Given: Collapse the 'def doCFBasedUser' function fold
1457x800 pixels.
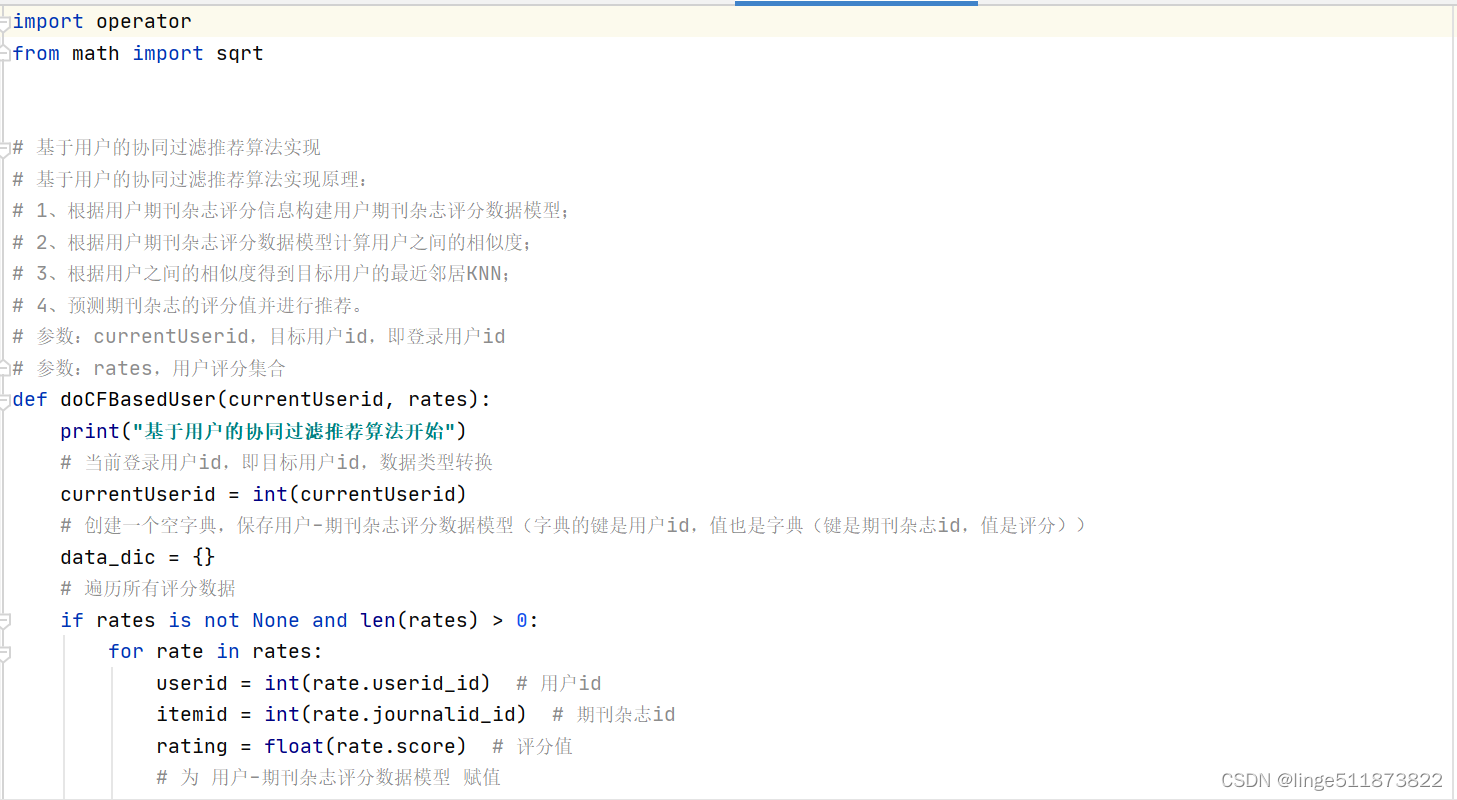Looking at the screenshot, I should (x=5, y=400).
